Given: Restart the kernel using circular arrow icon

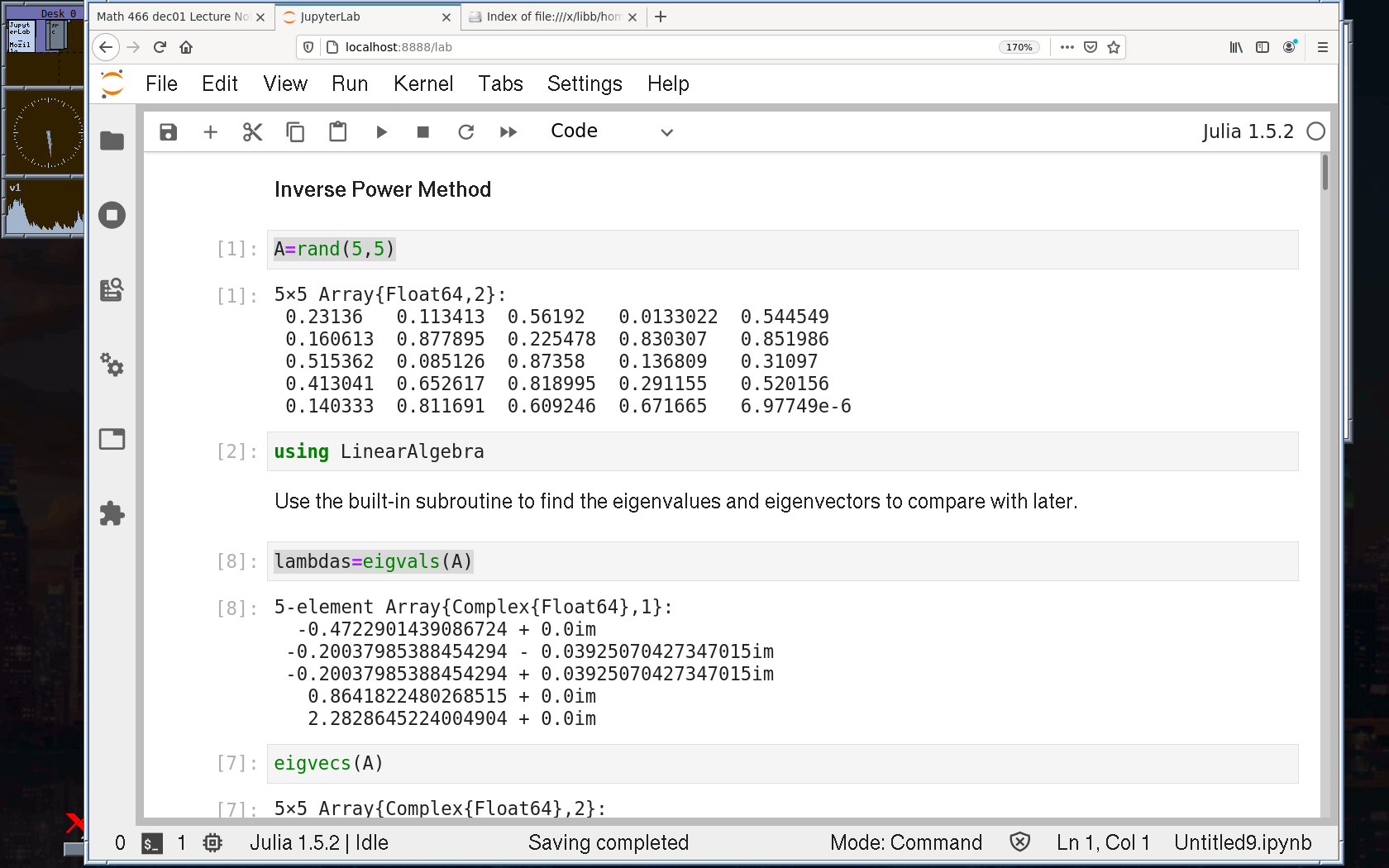Looking at the screenshot, I should (466, 132).
